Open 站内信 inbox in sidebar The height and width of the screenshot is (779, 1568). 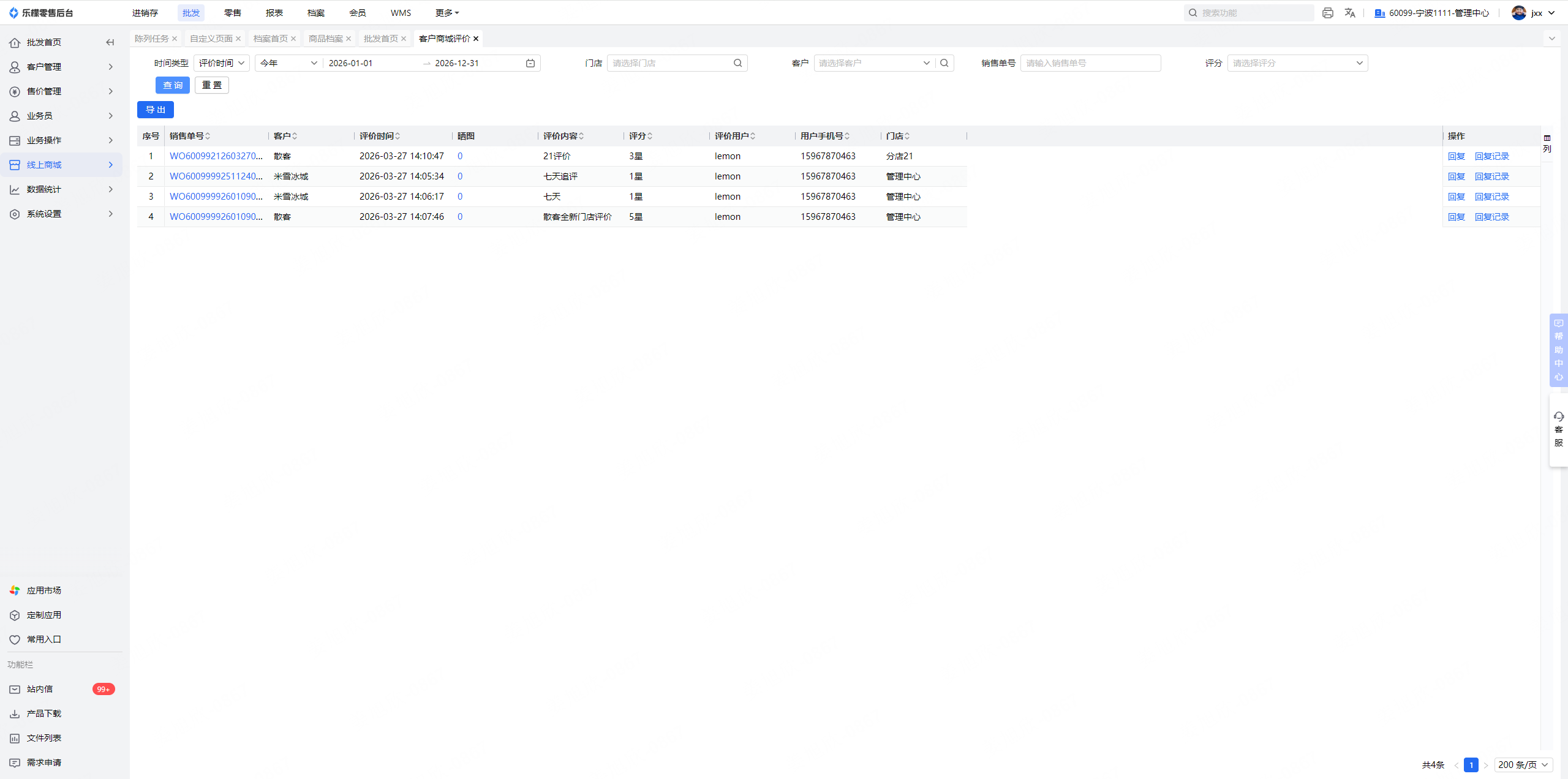tap(40, 689)
